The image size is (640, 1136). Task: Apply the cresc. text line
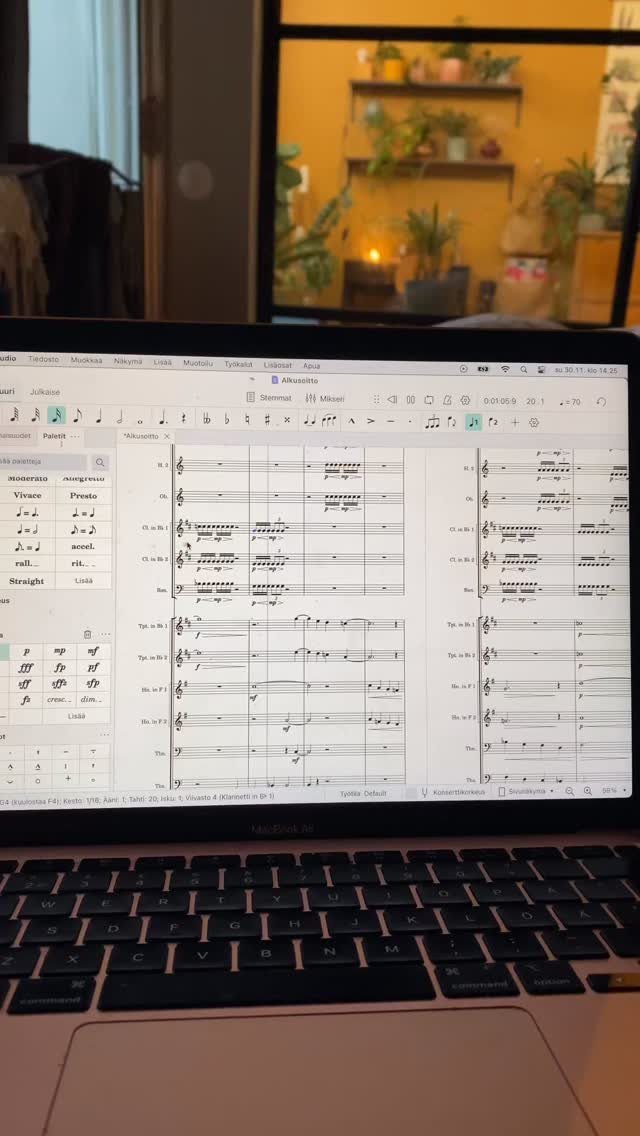59,700
